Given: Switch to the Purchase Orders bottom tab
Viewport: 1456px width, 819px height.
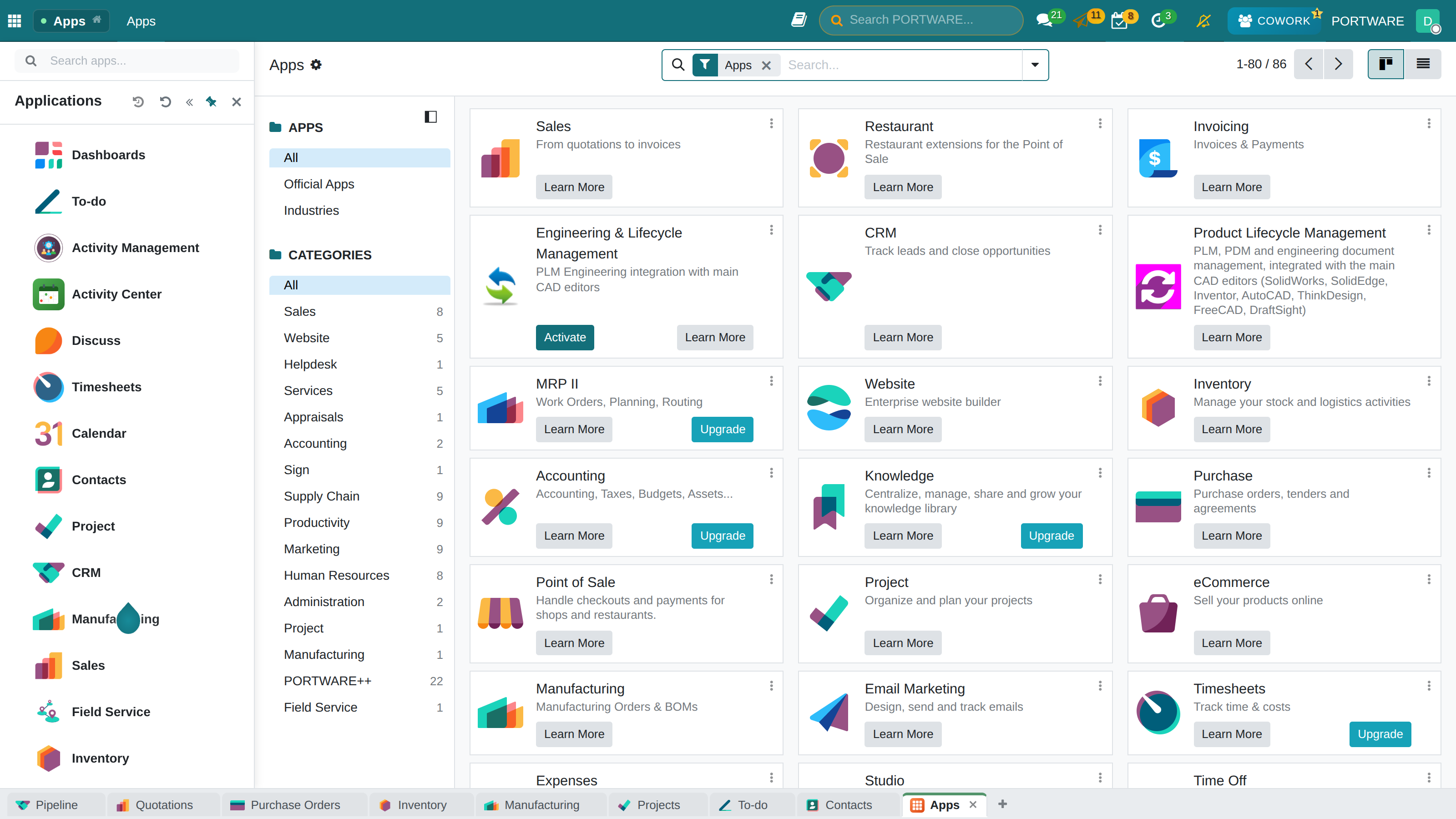Looking at the screenshot, I should pyautogui.click(x=295, y=805).
